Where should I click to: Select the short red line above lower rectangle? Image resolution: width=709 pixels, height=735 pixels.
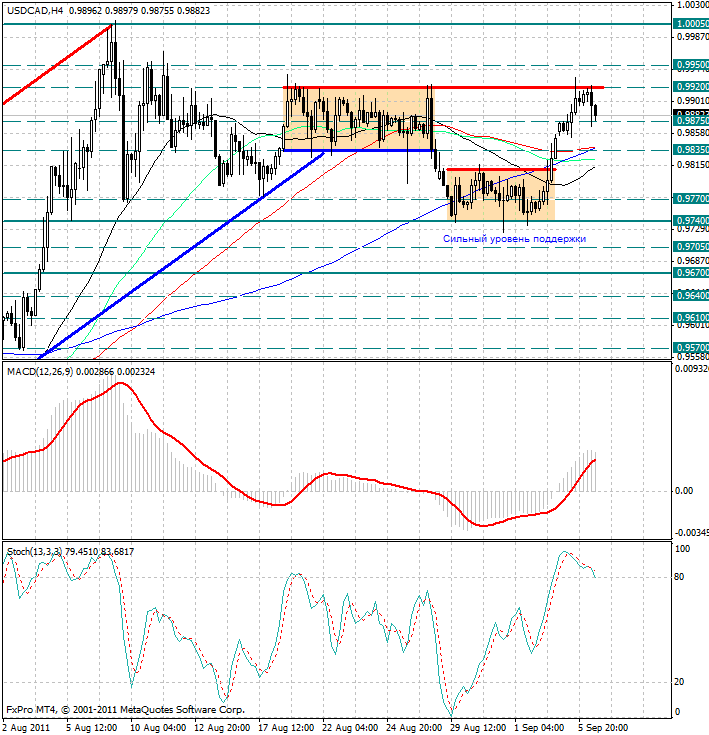click(501, 169)
